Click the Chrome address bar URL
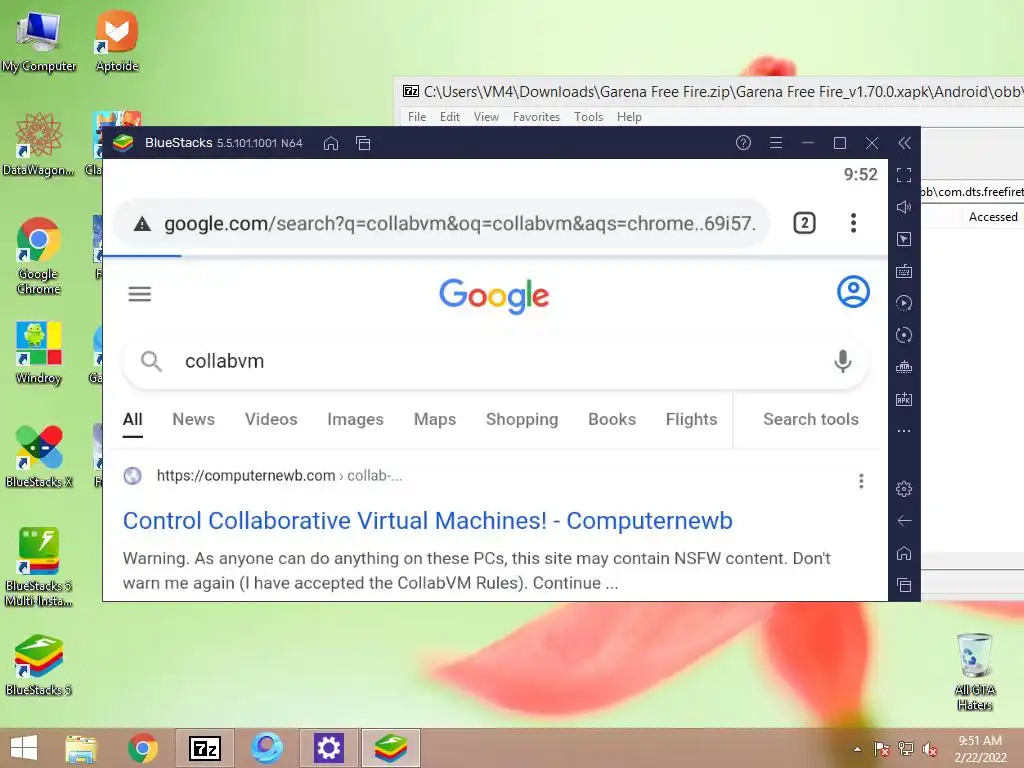The width and height of the screenshot is (1024, 768). coord(460,223)
